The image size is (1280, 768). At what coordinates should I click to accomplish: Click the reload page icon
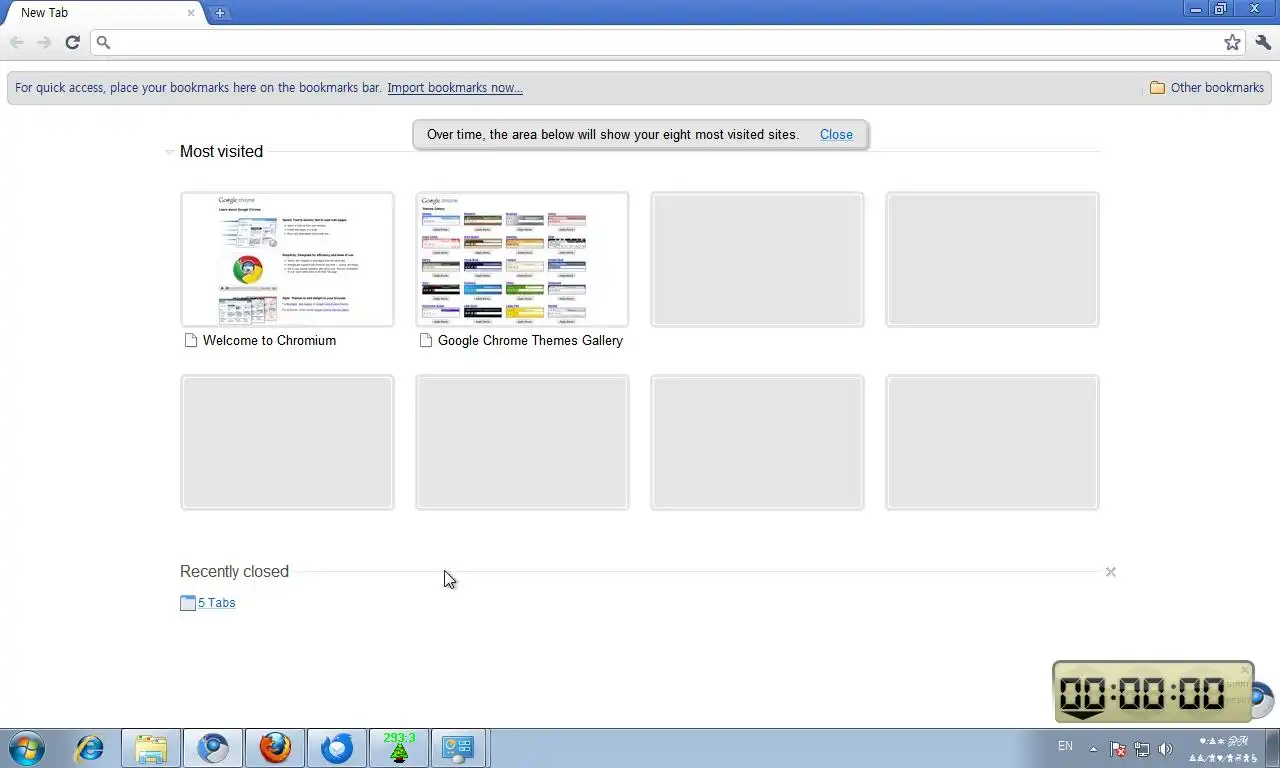pyautogui.click(x=72, y=42)
